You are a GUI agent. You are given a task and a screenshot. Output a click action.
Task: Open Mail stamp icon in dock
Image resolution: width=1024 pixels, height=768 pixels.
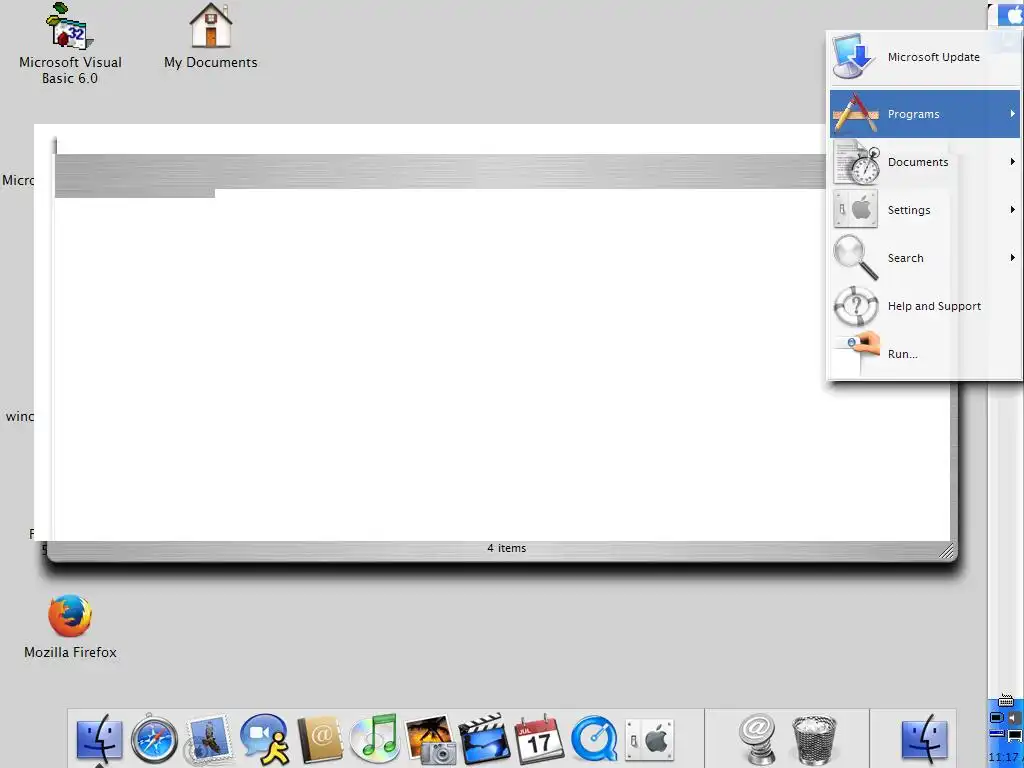click(208, 739)
